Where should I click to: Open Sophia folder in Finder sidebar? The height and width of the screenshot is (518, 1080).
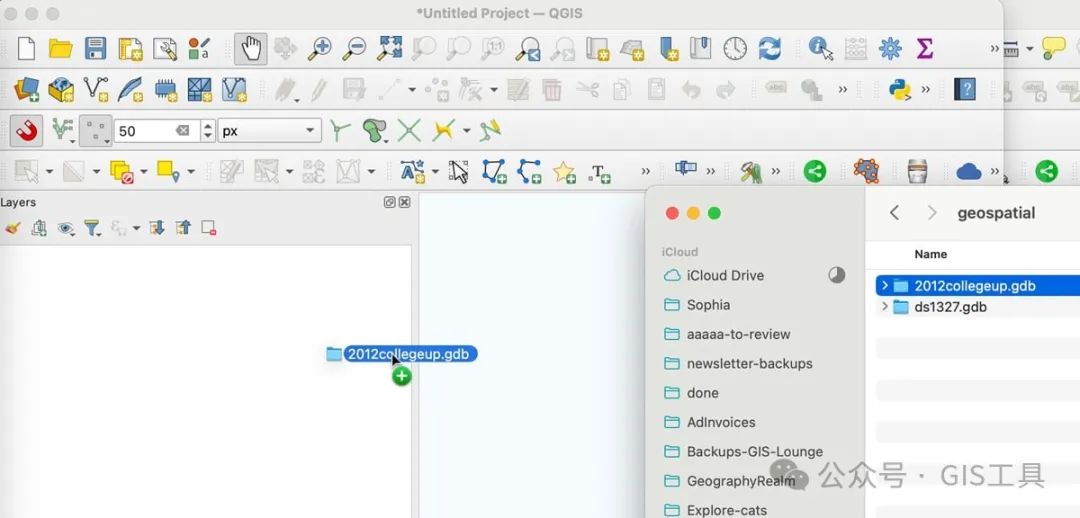point(697,304)
